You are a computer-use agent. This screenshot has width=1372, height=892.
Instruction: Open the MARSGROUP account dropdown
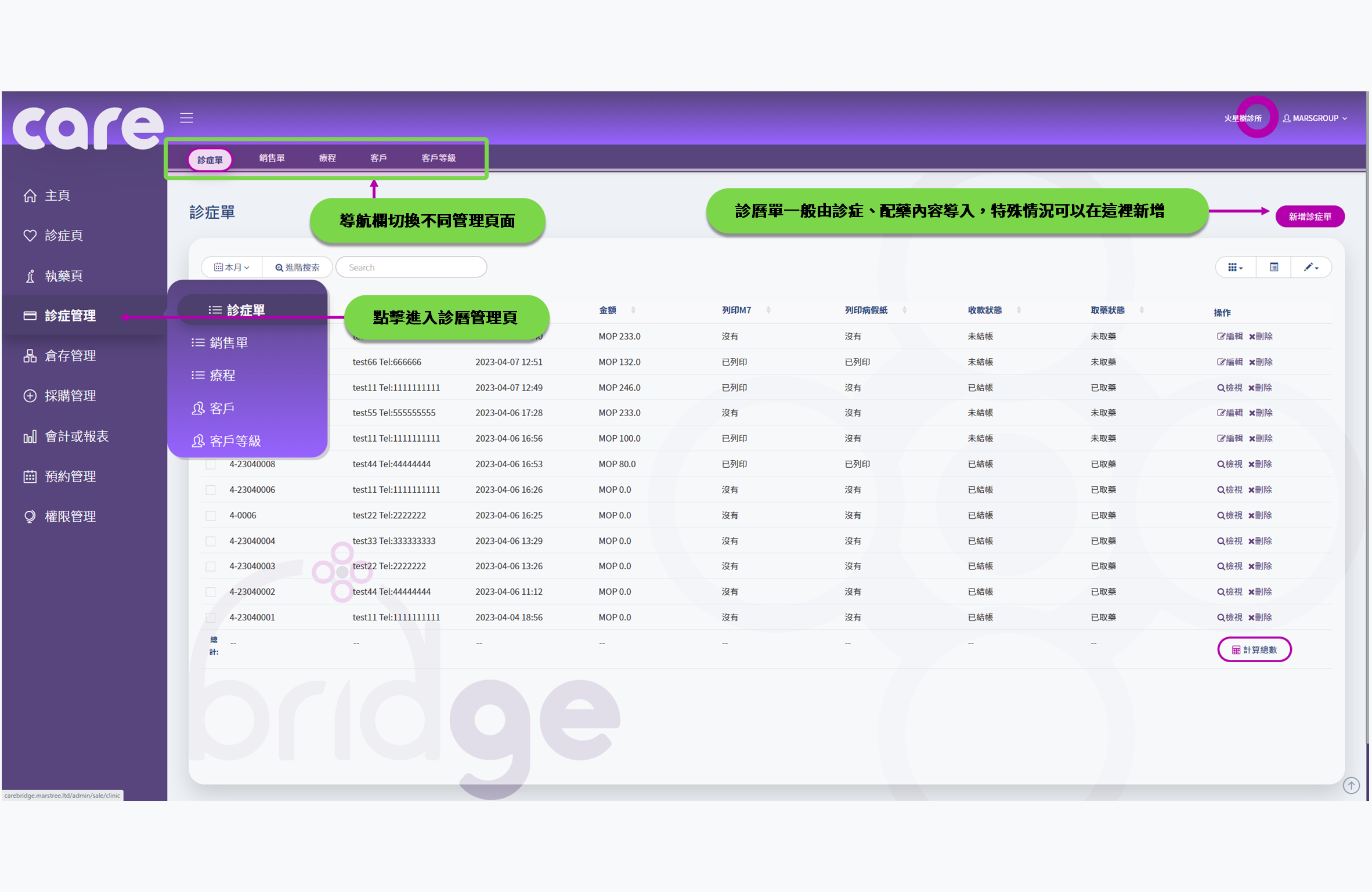click(1316, 118)
